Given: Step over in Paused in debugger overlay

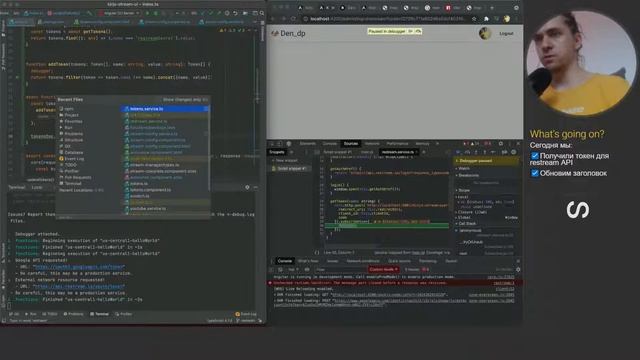Looking at the screenshot, I should [418, 31].
